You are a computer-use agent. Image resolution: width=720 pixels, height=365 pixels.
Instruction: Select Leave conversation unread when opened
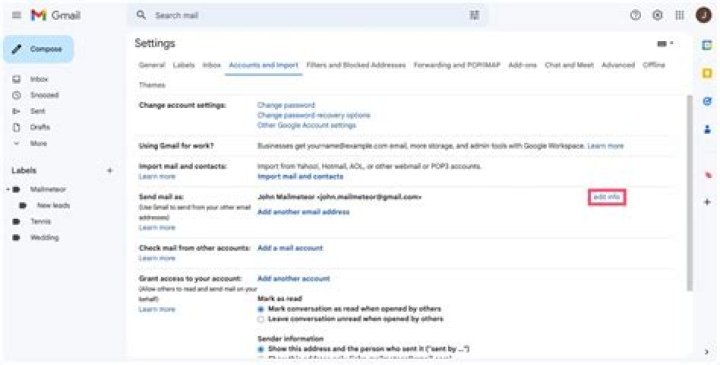click(x=261, y=320)
